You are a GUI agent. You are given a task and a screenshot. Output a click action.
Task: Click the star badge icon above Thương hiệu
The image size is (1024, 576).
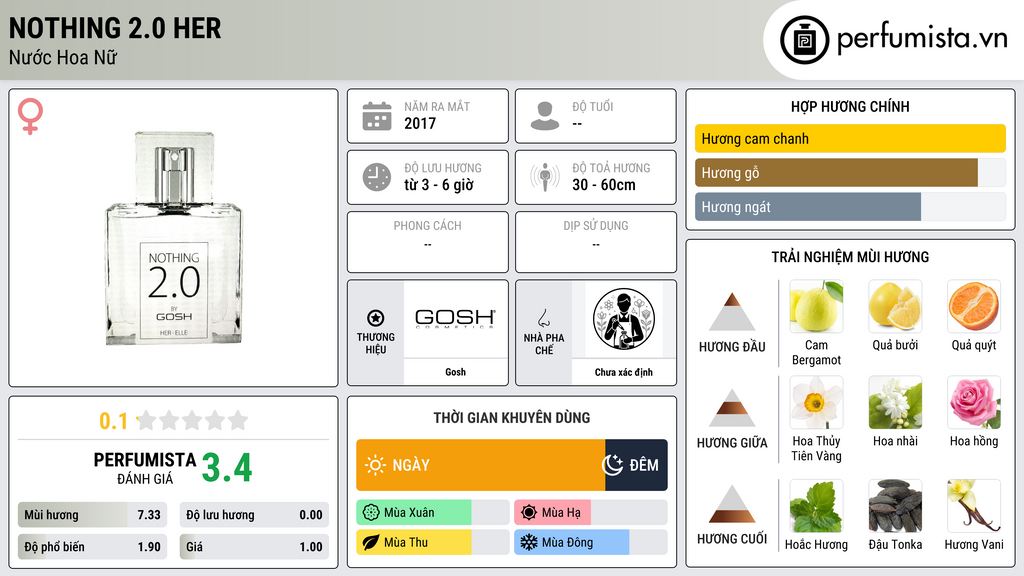click(376, 318)
